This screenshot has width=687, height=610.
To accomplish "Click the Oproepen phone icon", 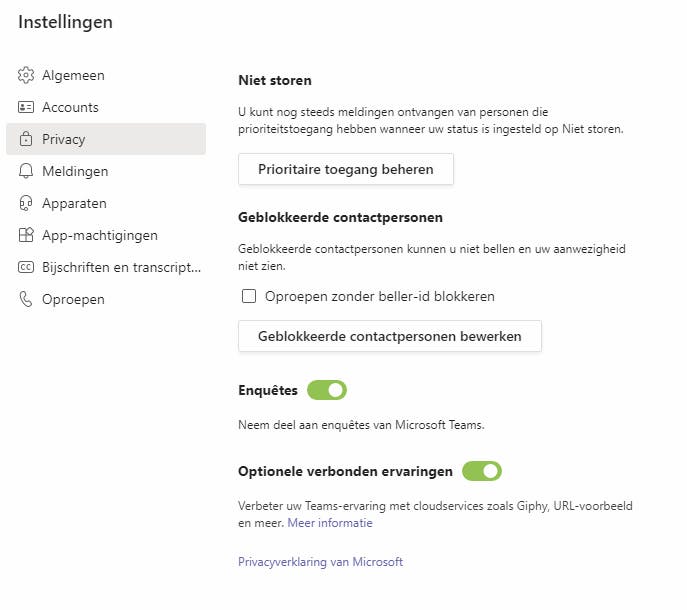I will pos(26,299).
